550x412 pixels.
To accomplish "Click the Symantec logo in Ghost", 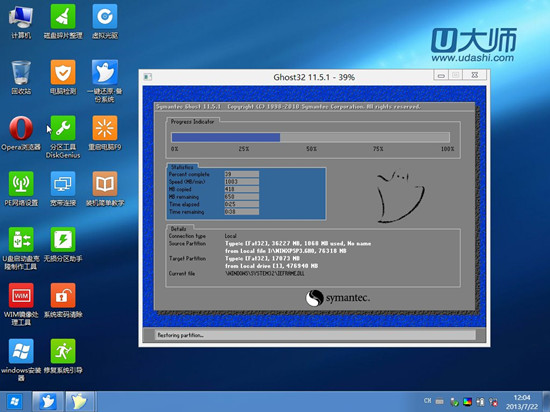I will (337, 298).
